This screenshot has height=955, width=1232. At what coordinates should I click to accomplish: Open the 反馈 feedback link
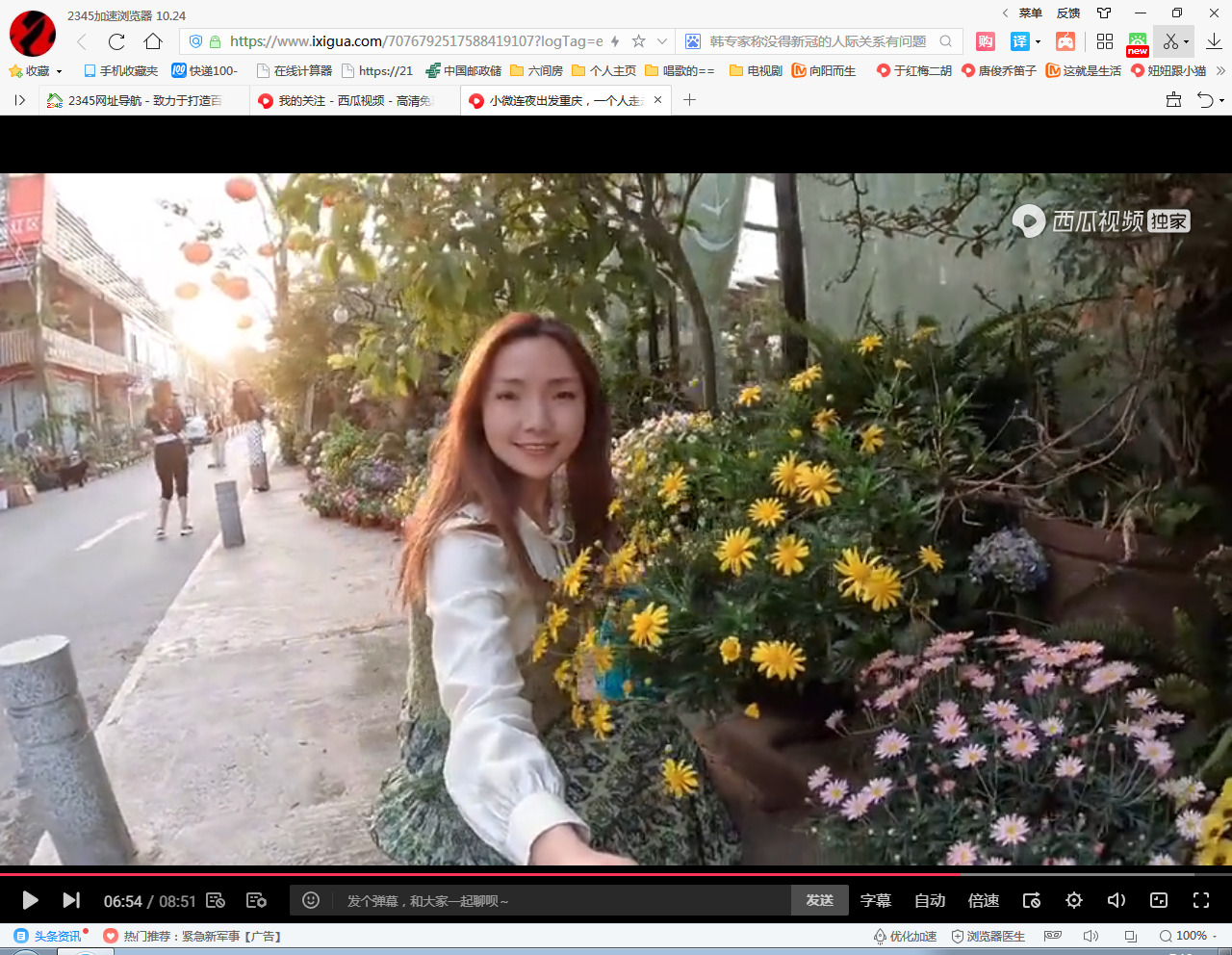1068,13
